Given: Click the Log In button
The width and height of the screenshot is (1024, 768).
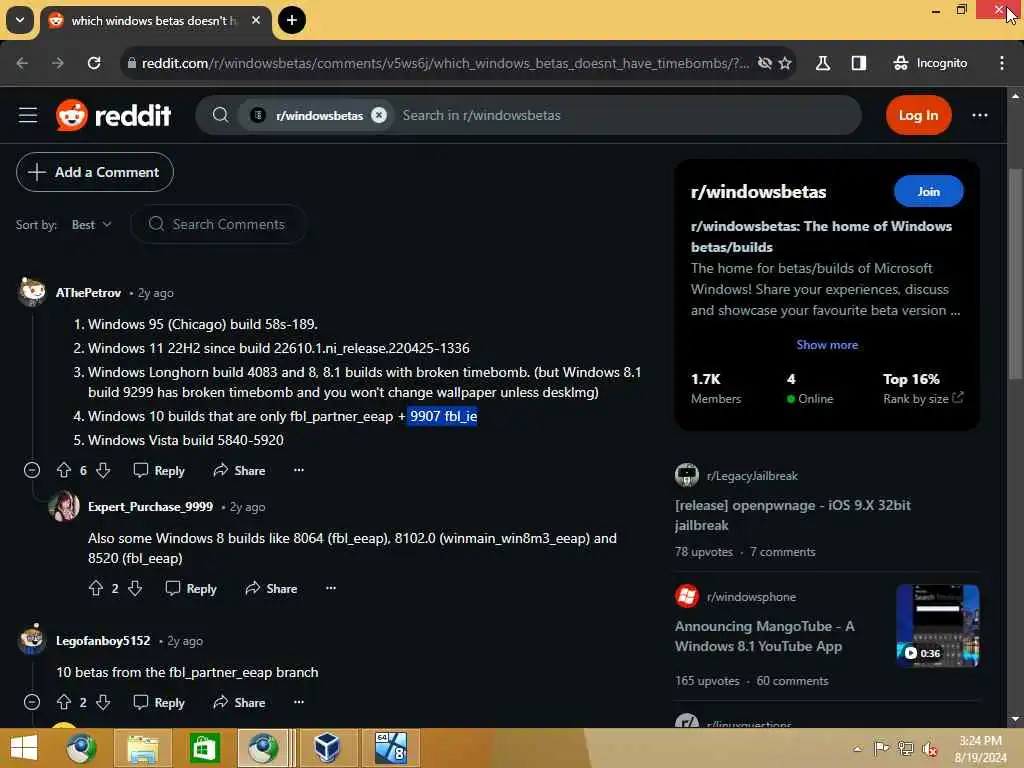Looking at the screenshot, I should (918, 116).
